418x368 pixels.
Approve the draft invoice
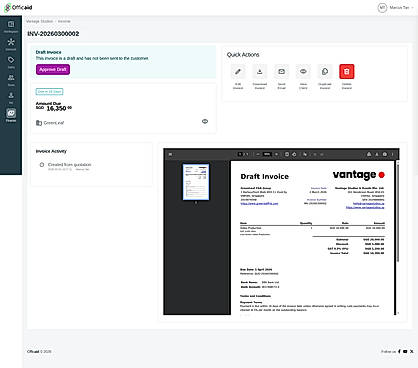53,69
